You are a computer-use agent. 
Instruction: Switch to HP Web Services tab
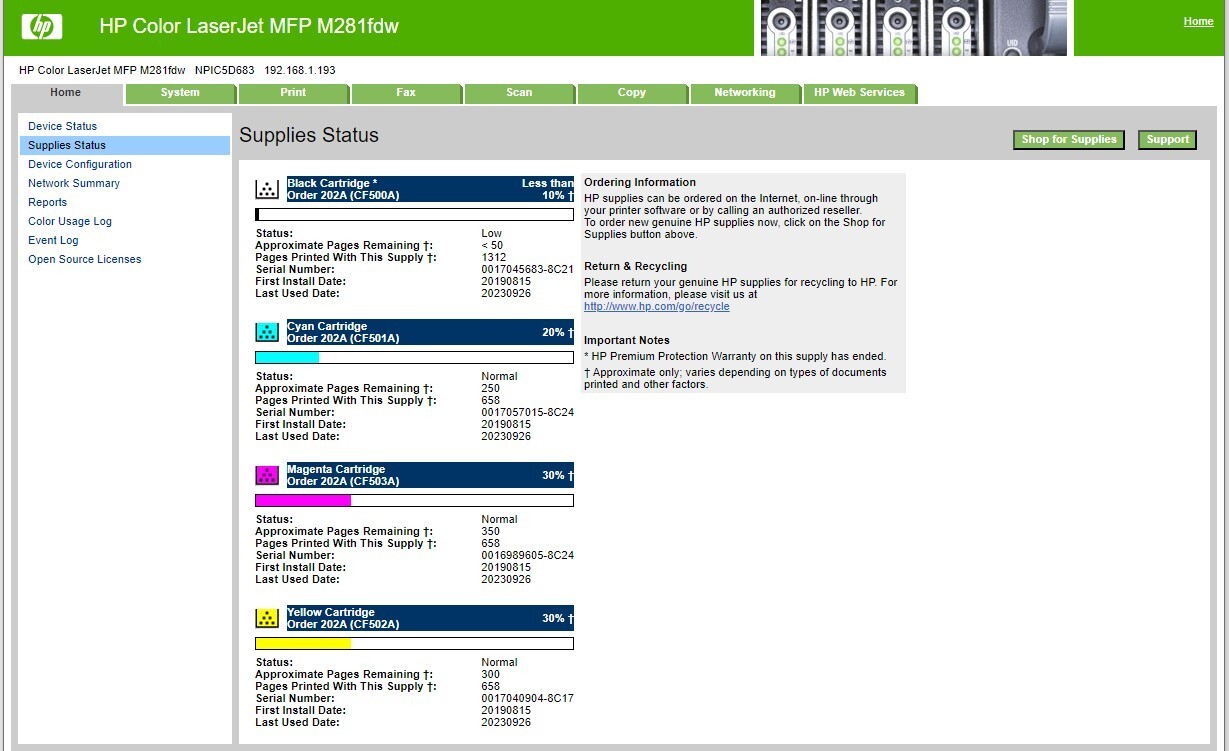coord(859,93)
